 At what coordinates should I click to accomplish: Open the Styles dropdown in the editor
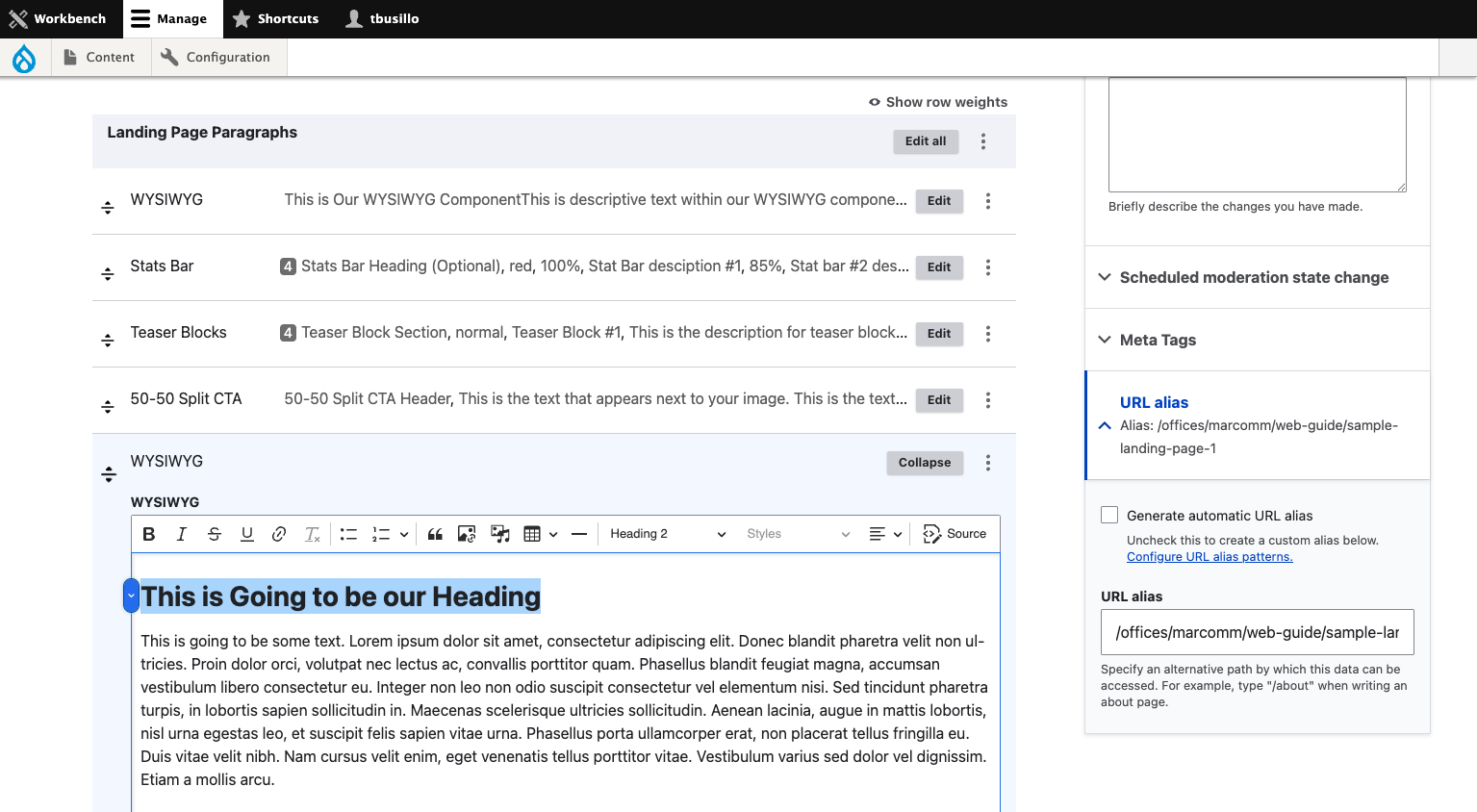[x=798, y=534]
